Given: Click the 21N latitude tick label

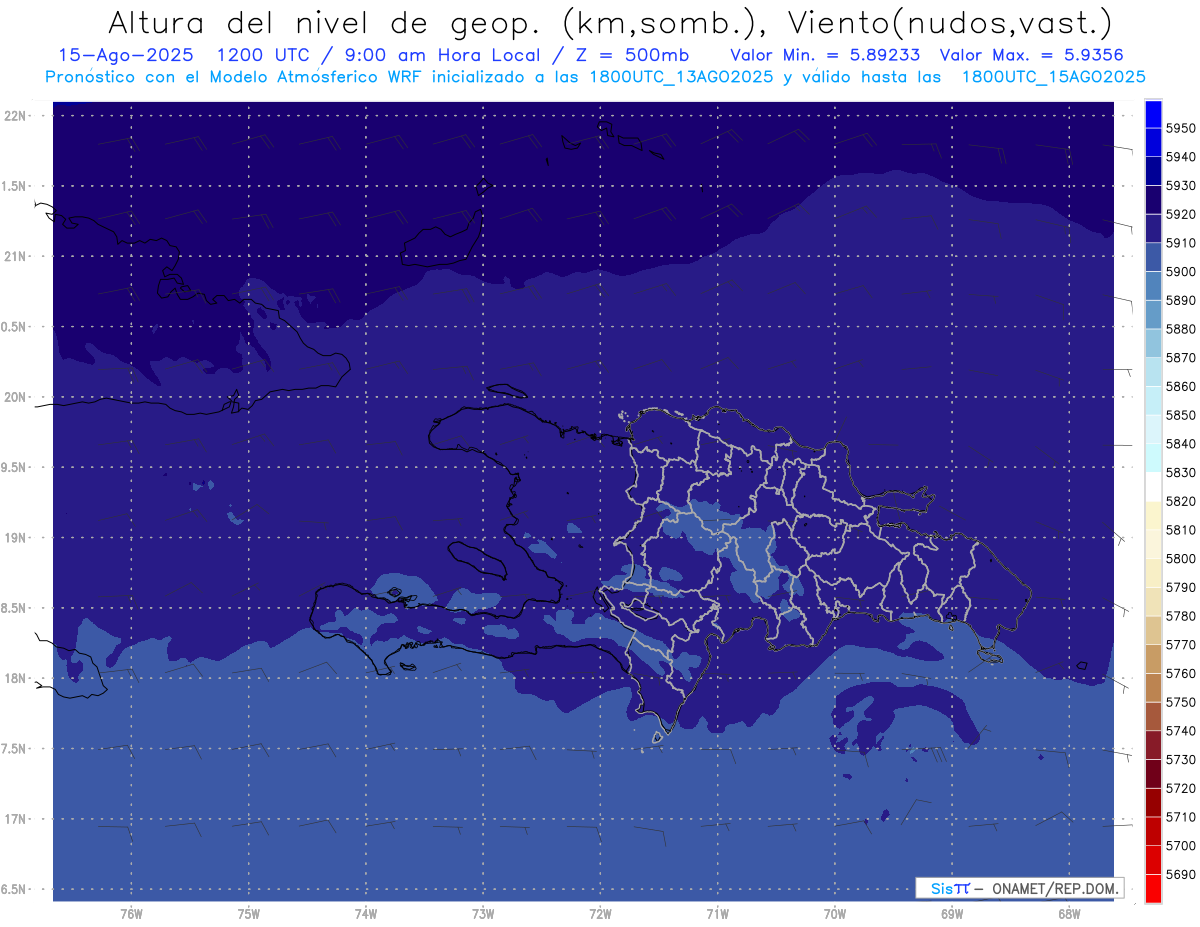Looking at the screenshot, I should 16,256.
